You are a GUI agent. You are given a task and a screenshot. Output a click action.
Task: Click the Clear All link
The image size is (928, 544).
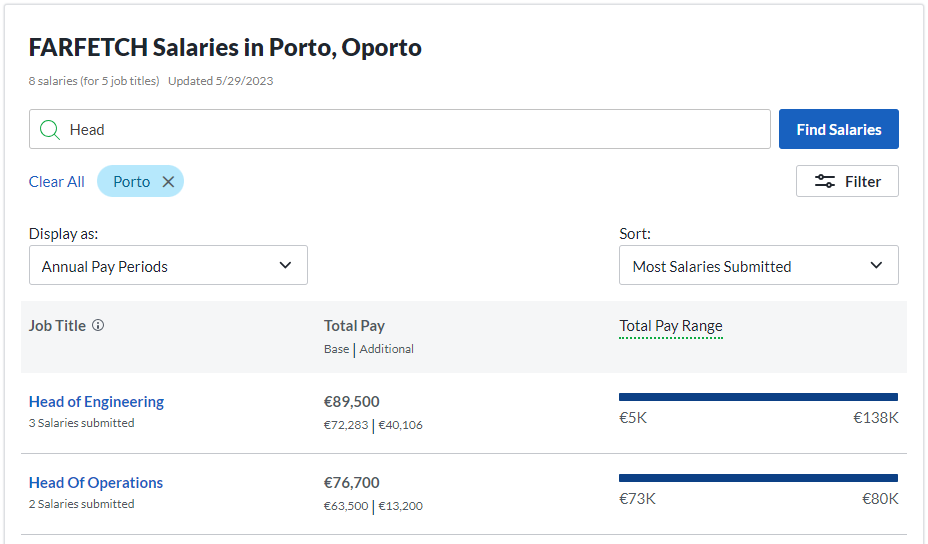(57, 182)
